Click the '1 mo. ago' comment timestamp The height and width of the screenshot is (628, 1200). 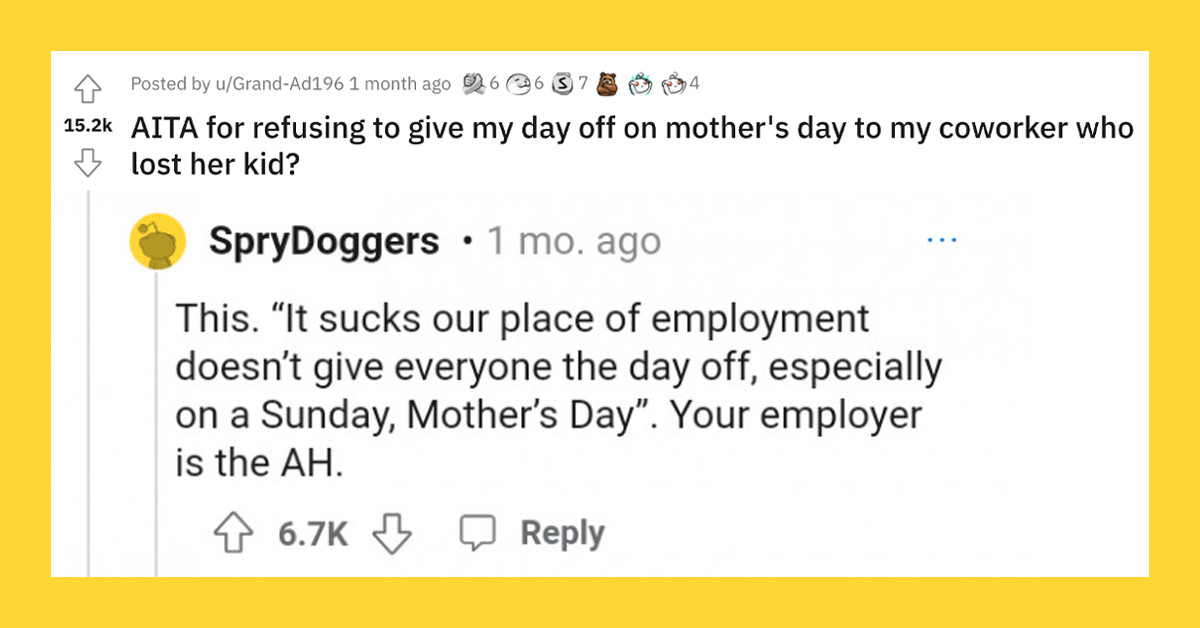pyautogui.click(x=574, y=240)
